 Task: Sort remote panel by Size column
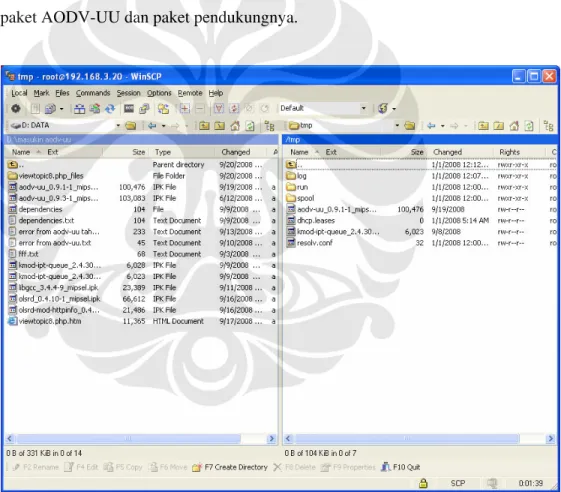click(404, 152)
